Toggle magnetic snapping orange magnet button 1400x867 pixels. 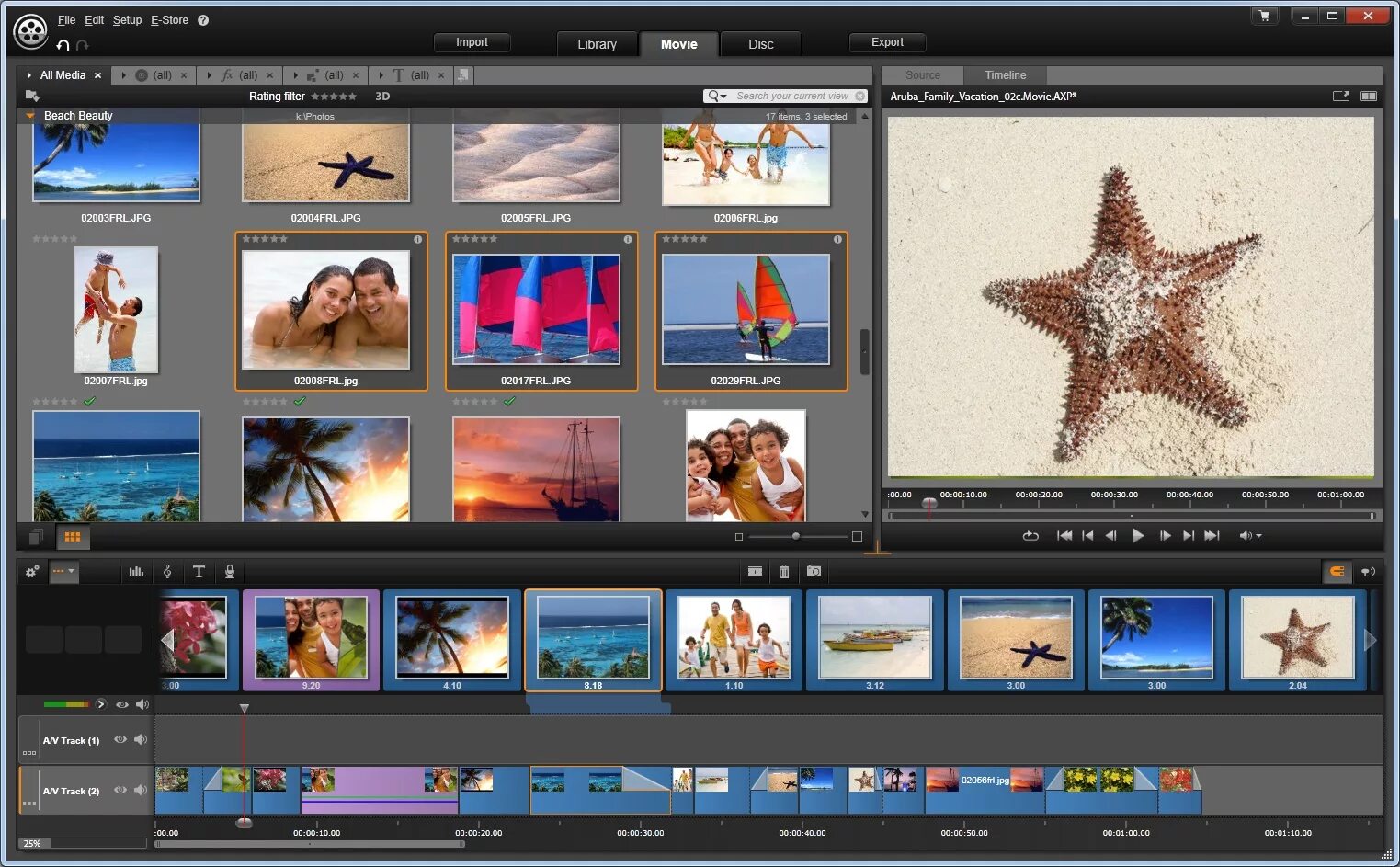coord(1337,572)
